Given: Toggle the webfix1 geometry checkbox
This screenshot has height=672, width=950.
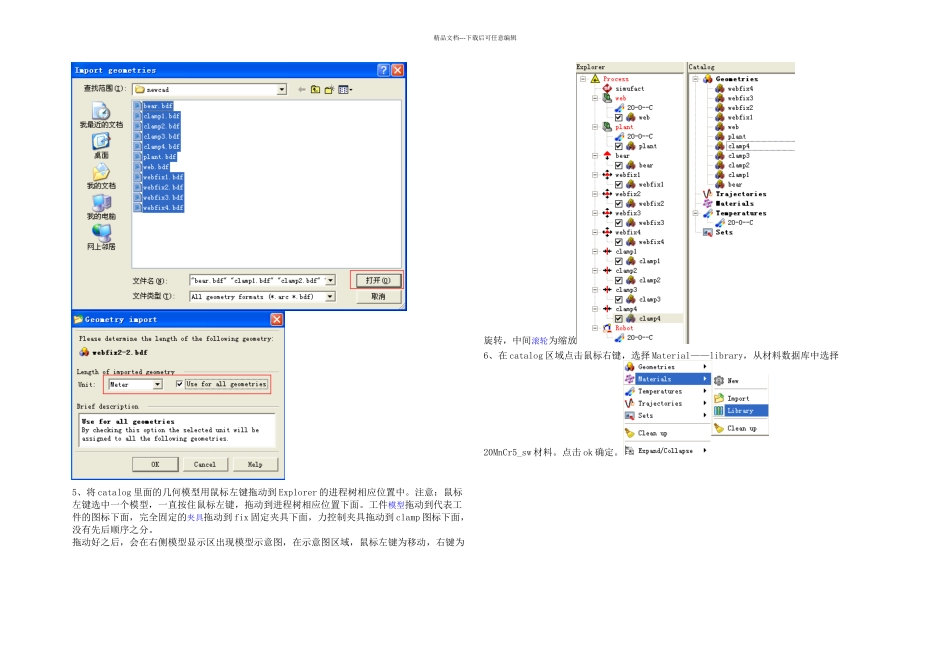Looking at the screenshot, I should (619, 185).
